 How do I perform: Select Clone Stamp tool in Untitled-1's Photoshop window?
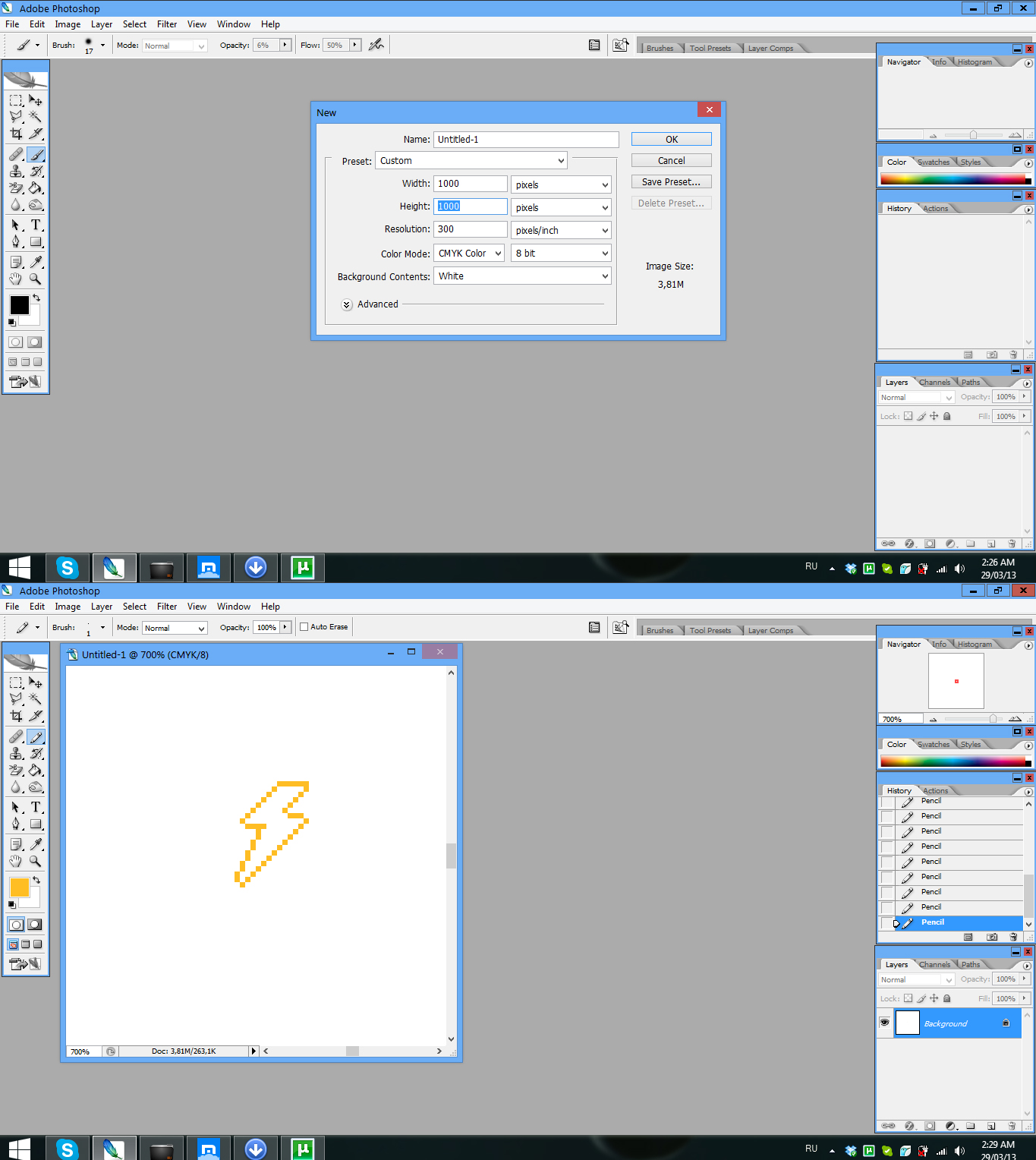click(16, 753)
